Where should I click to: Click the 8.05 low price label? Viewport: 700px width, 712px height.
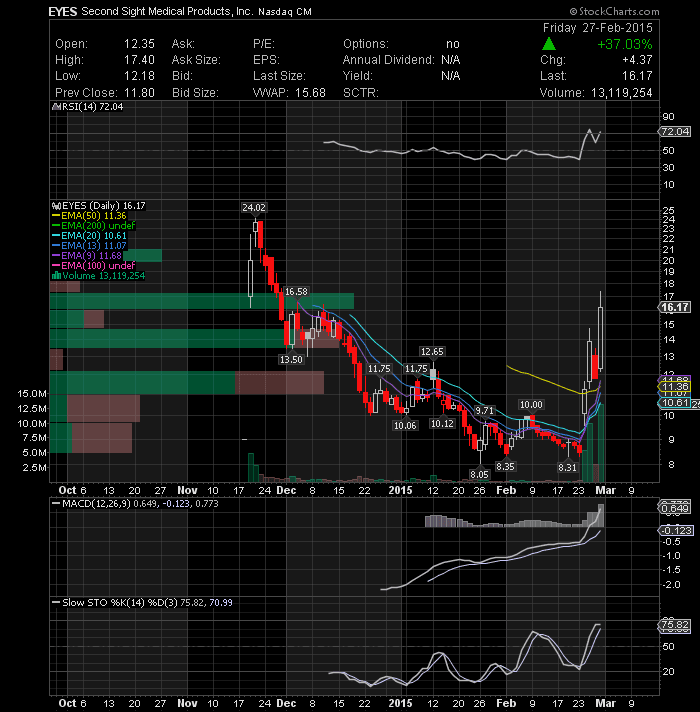pos(479,475)
